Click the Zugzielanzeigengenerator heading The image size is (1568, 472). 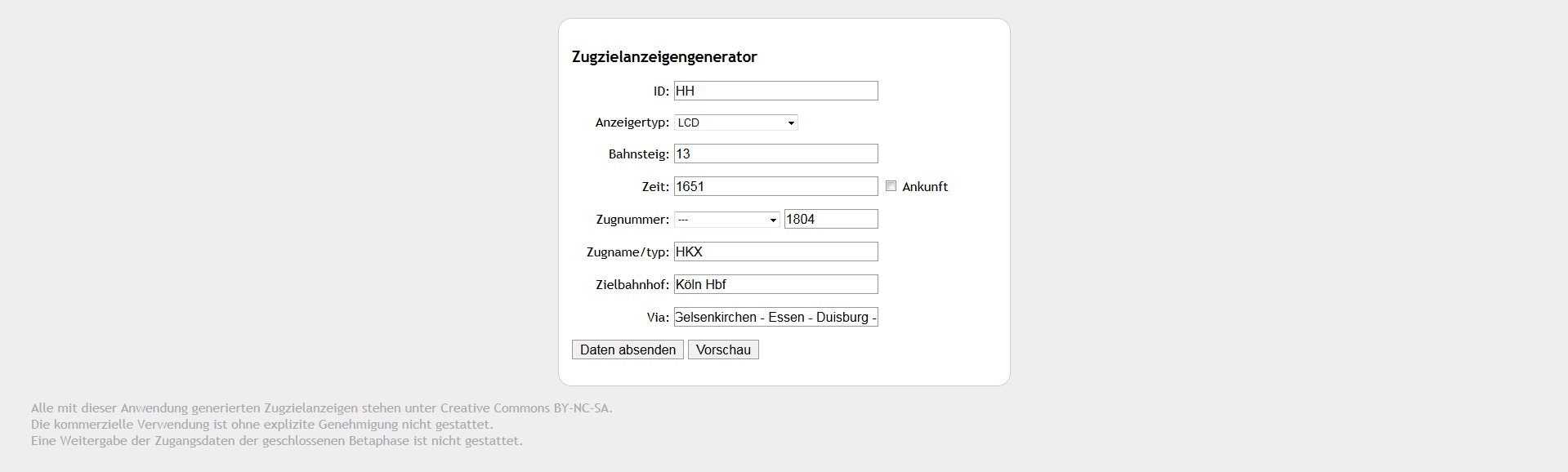(x=664, y=57)
